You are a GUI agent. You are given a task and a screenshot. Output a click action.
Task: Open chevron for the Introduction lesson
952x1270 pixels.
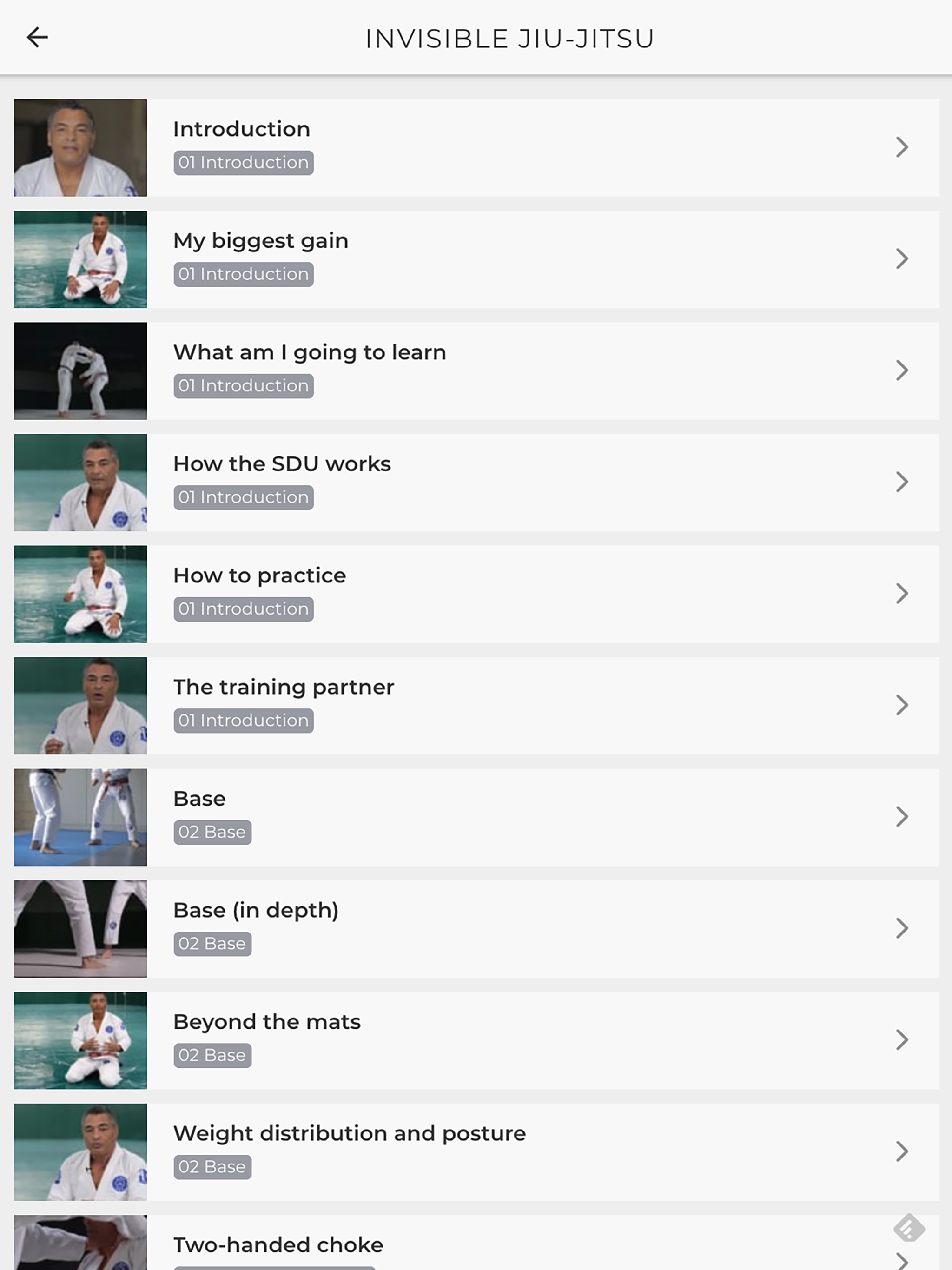(x=902, y=147)
